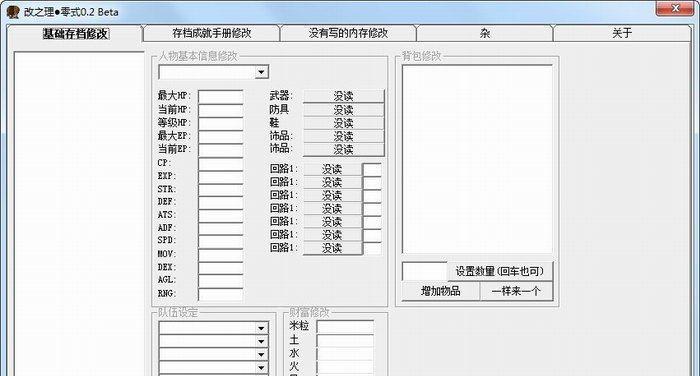Expand the character dropdown under 人物基本信息修改

(262, 72)
